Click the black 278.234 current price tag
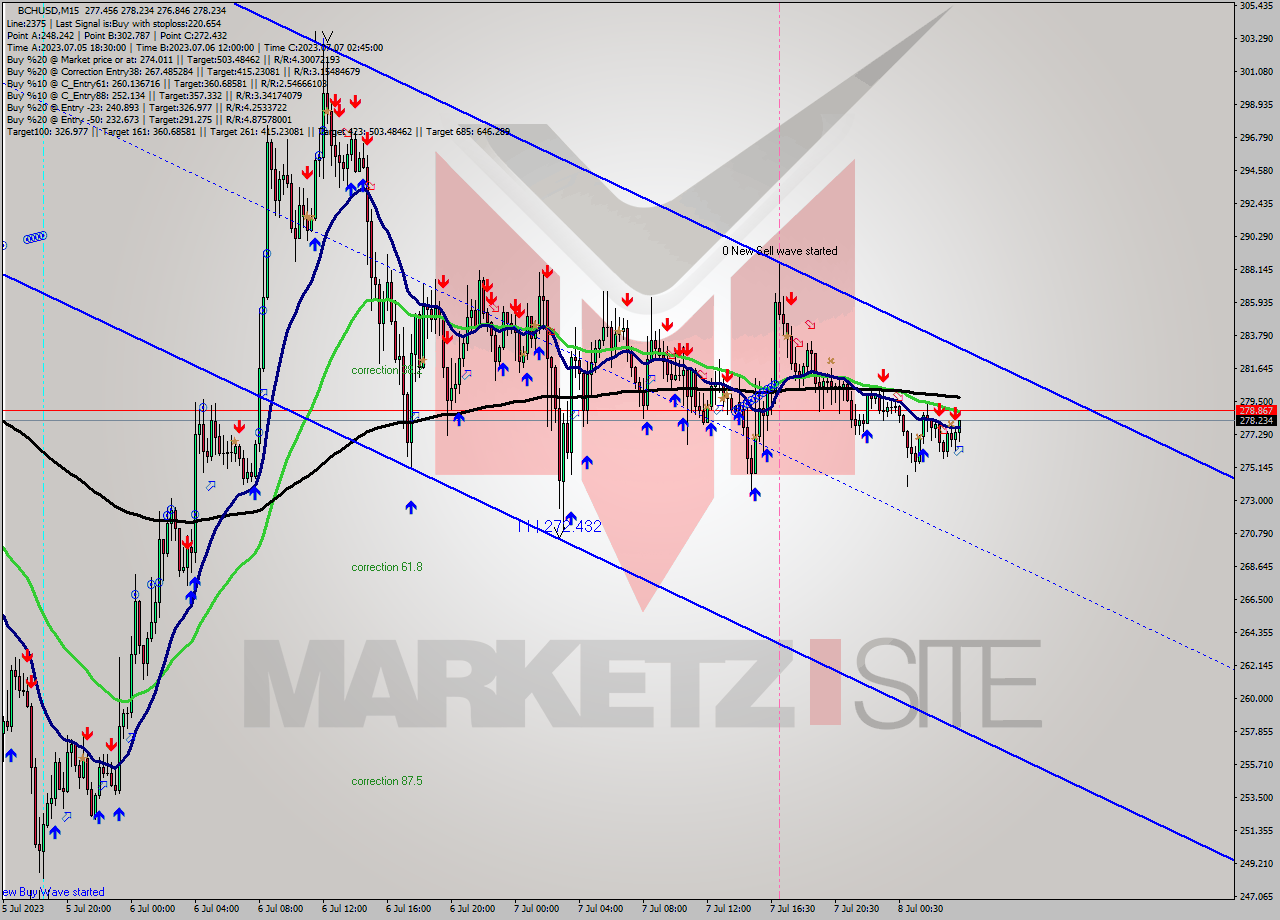 pyautogui.click(x=1256, y=421)
